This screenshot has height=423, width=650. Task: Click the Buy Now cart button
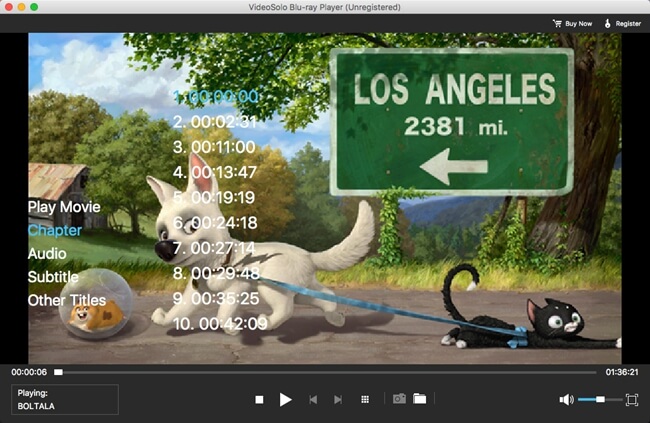[572, 24]
